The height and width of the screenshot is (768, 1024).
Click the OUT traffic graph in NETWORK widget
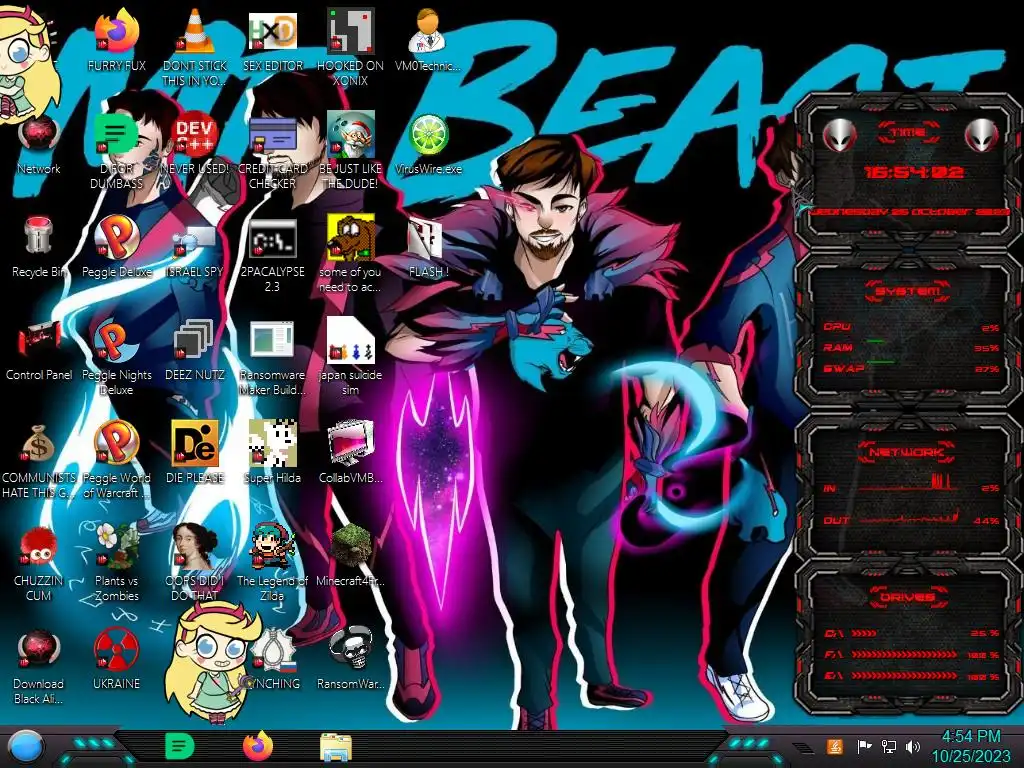908,519
